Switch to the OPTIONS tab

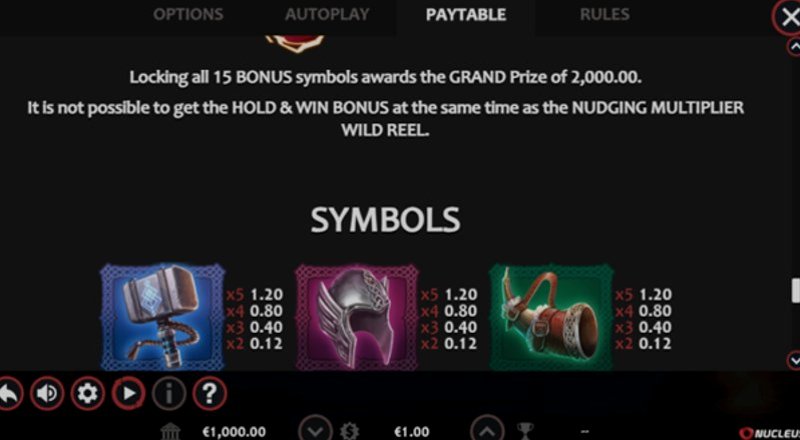pos(188,14)
